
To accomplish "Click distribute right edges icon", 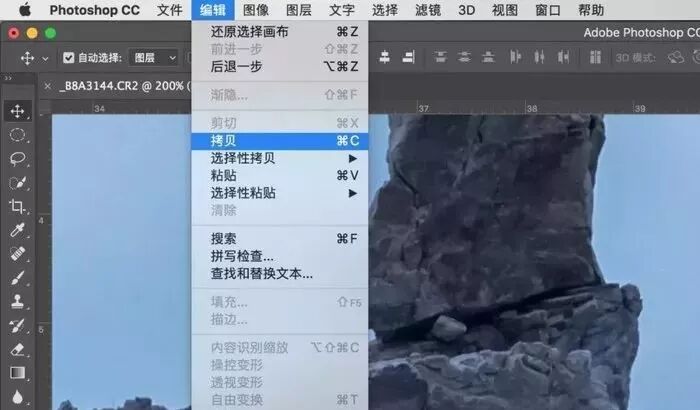I will coord(563,57).
